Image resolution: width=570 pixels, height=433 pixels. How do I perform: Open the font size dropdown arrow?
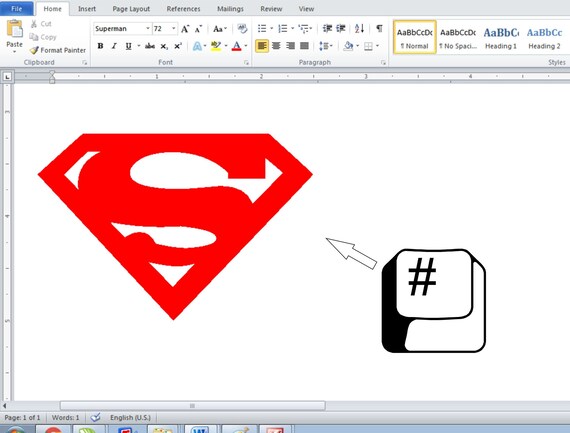point(173,28)
